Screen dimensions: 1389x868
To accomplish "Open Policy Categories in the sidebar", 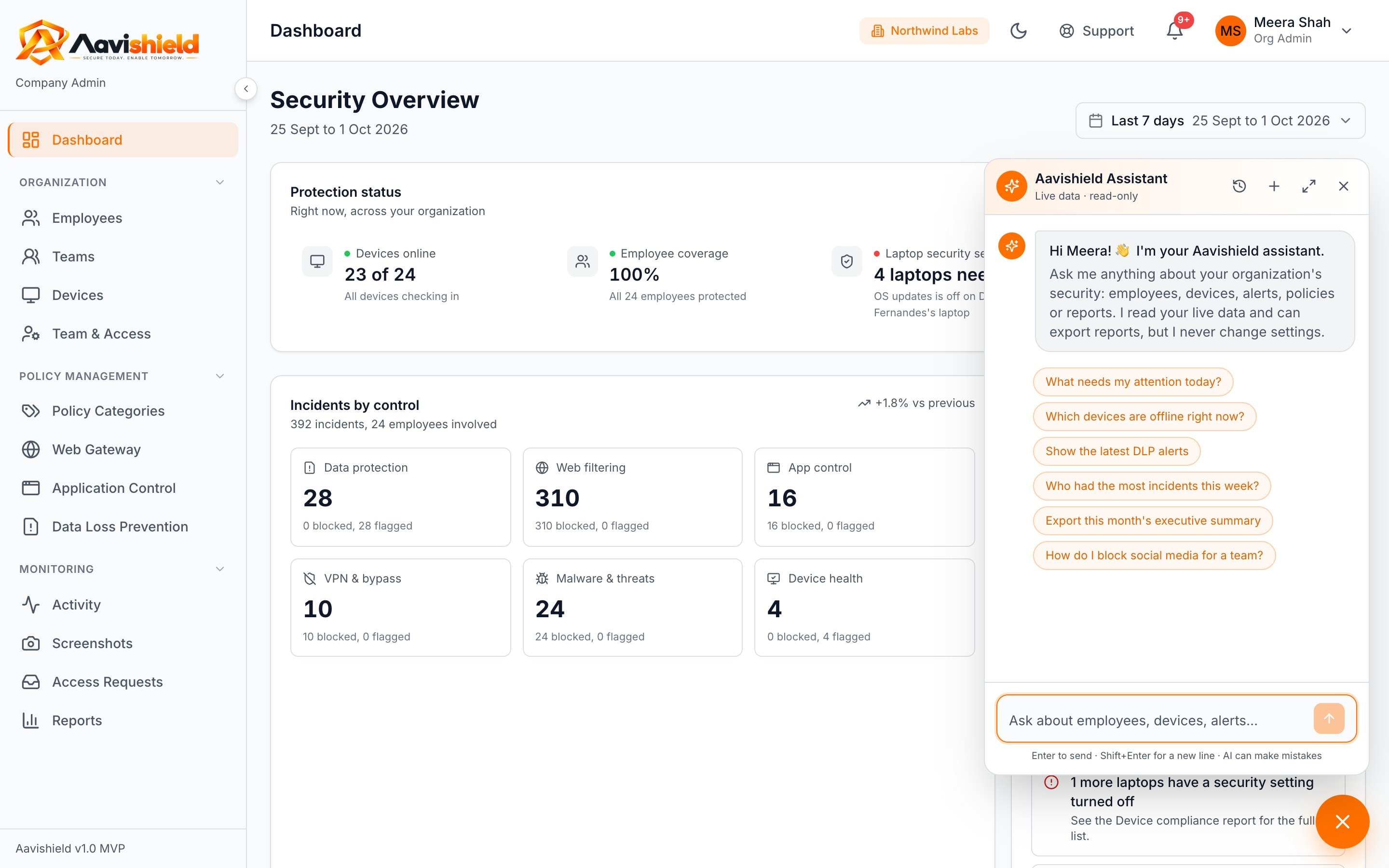I will pos(123,411).
